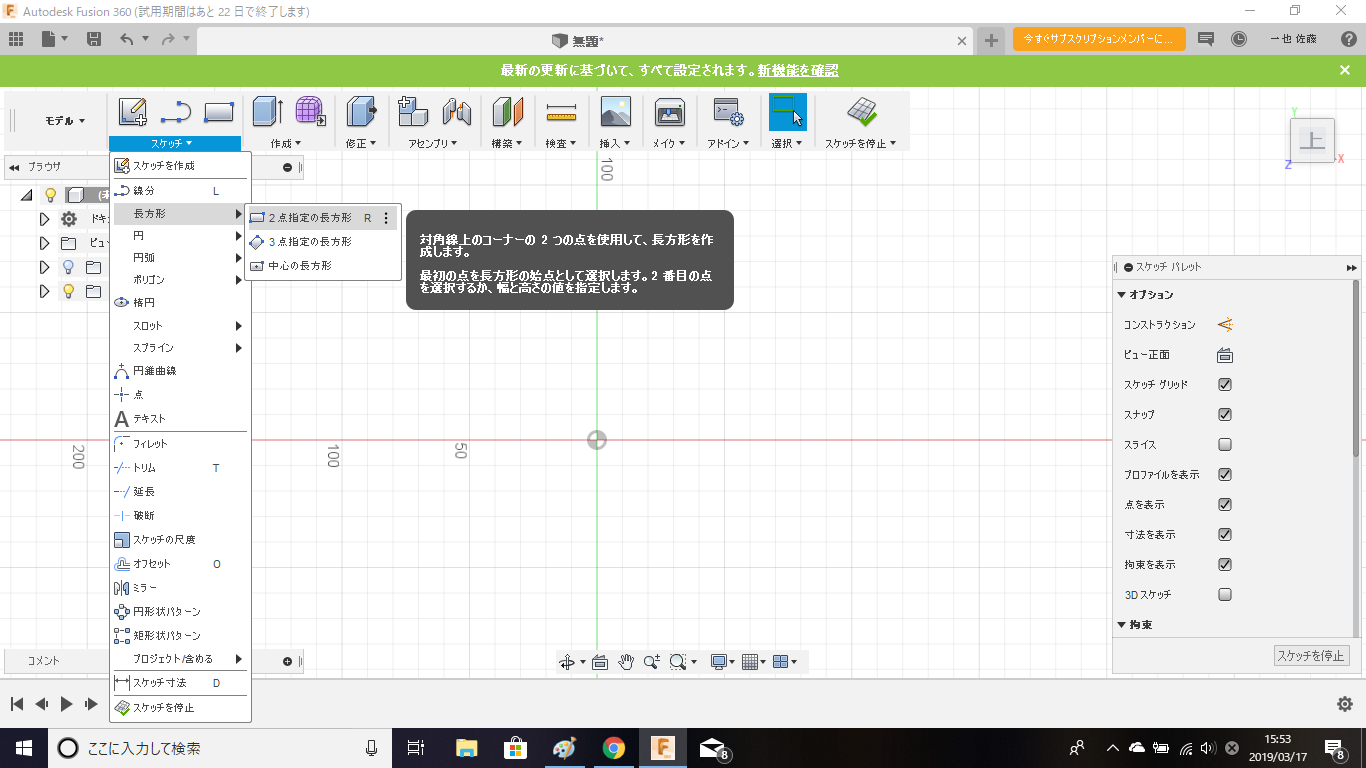
Task: Dismiss the green update banner
Action: (x=1345, y=70)
